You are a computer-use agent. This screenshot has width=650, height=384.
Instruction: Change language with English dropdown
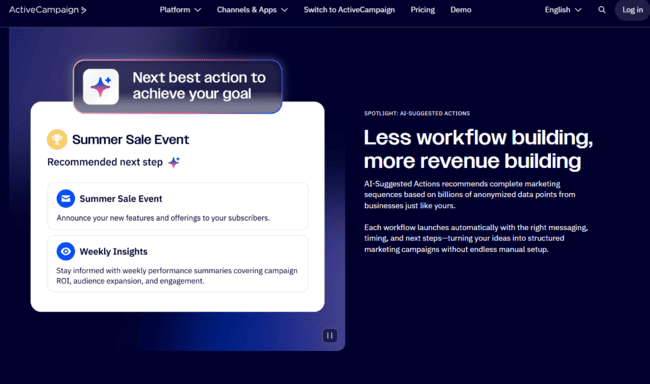coord(563,10)
